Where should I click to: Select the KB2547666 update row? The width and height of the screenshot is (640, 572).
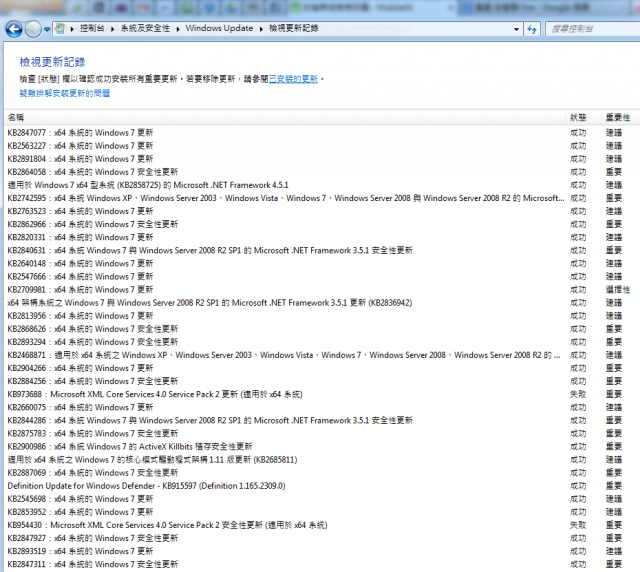[320, 276]
